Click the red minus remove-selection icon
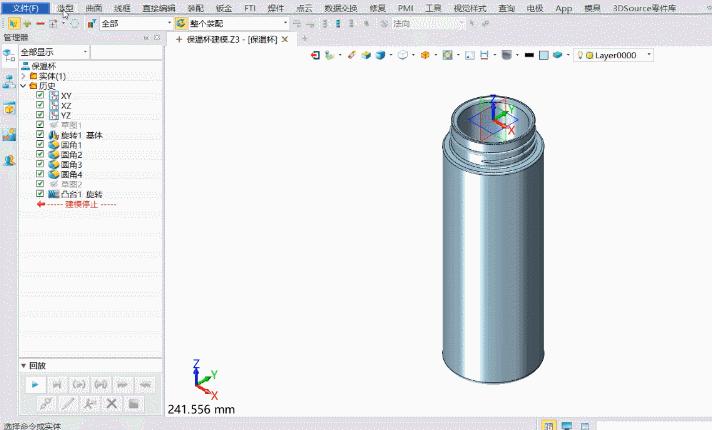This screenshot has width=712, height=430. click(40, 23)
